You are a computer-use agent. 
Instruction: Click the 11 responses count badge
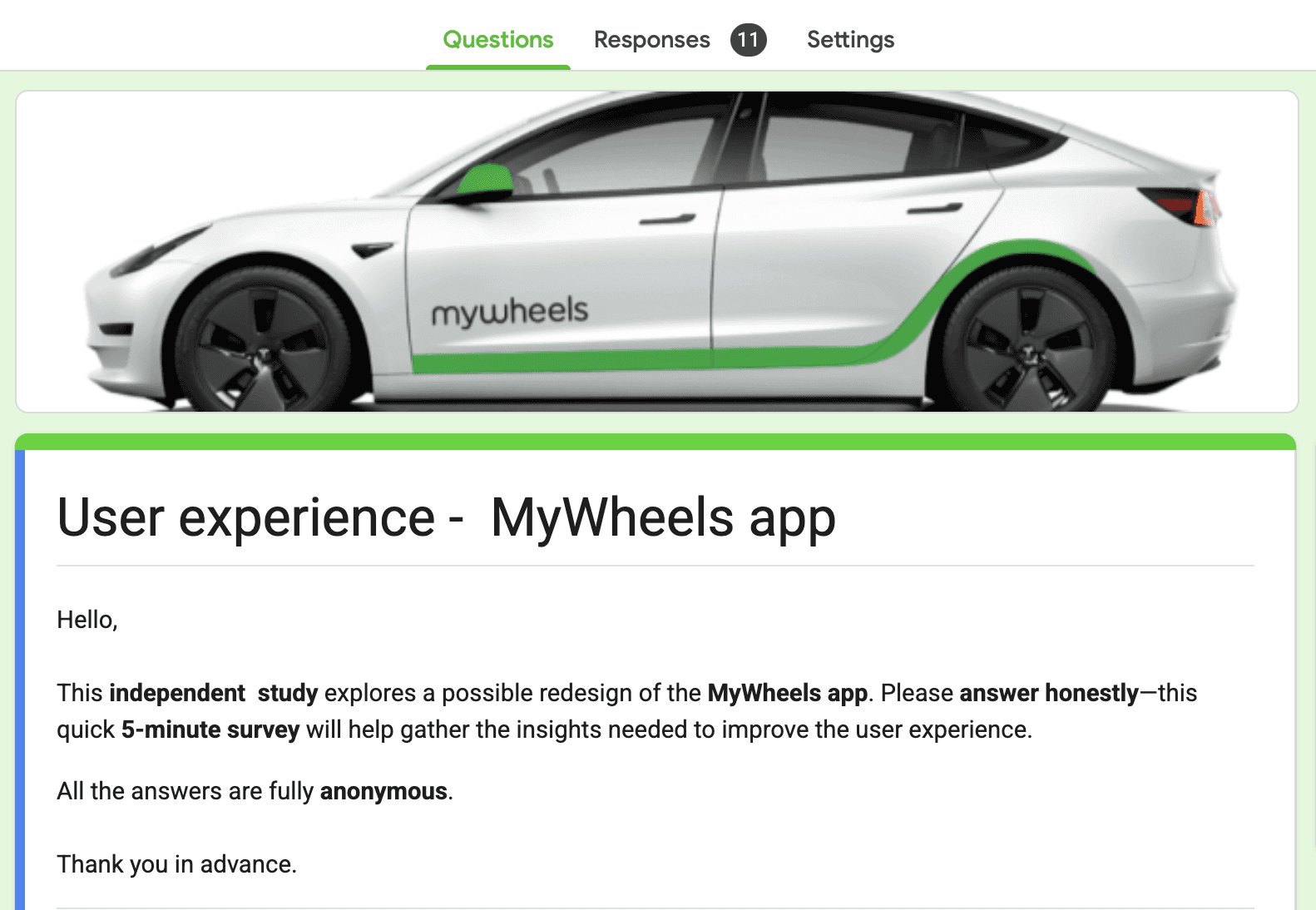(x=748, y=40)
